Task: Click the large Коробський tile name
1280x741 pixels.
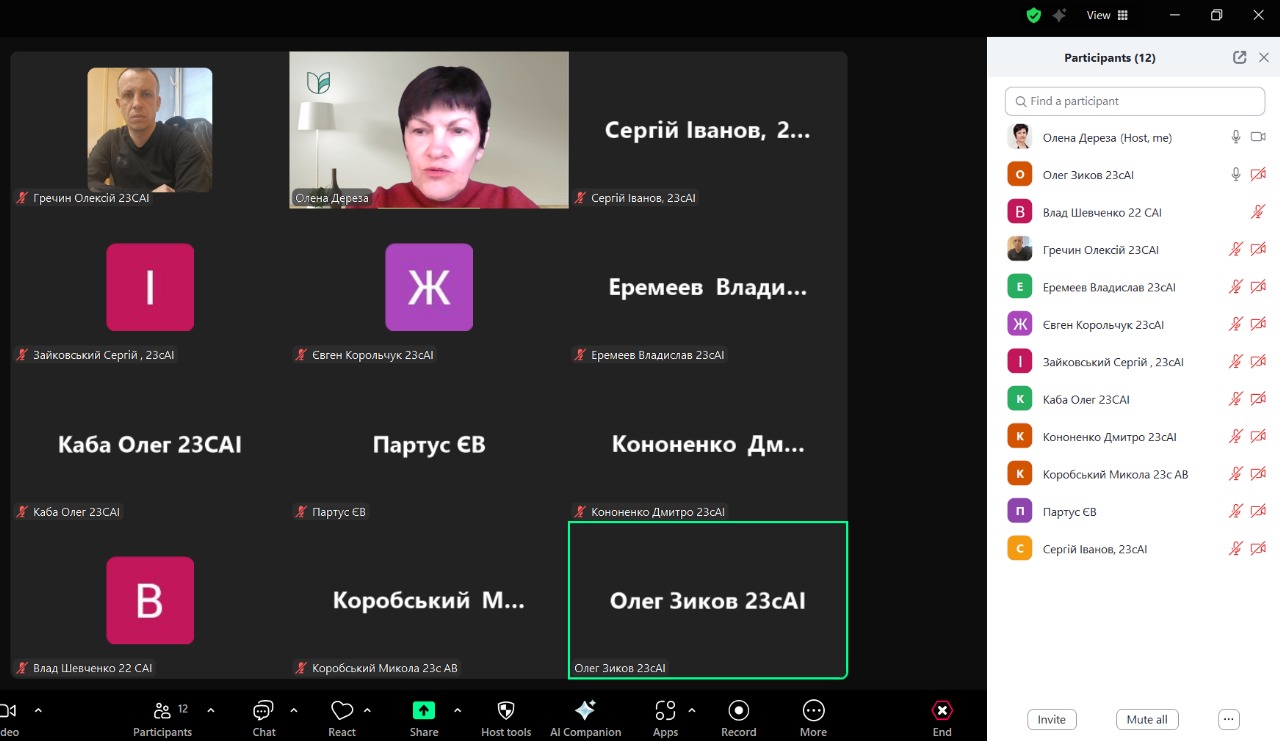Action: (429, 600)
